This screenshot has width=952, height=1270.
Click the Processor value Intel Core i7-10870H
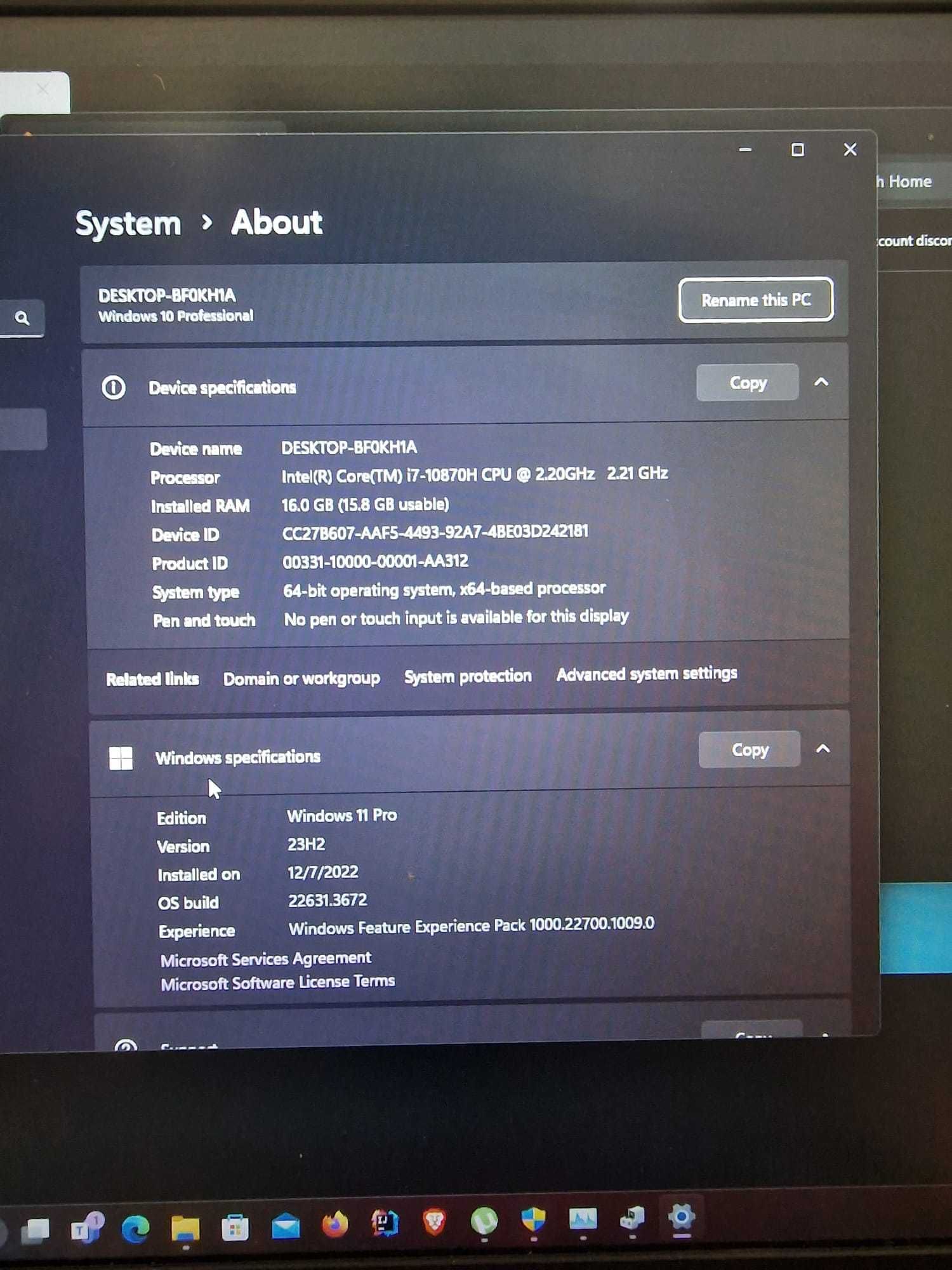click(475, 474)
